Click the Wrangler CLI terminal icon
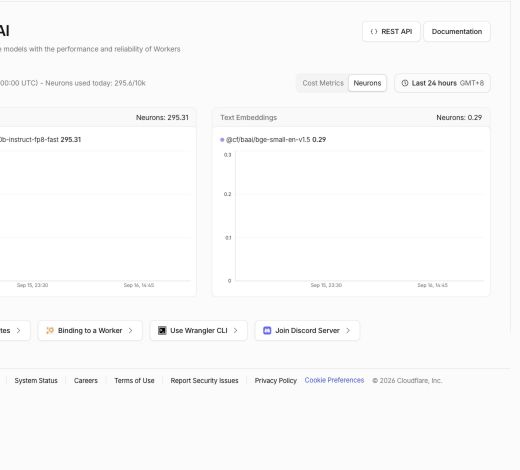520x470 pixels. (162, 330)
